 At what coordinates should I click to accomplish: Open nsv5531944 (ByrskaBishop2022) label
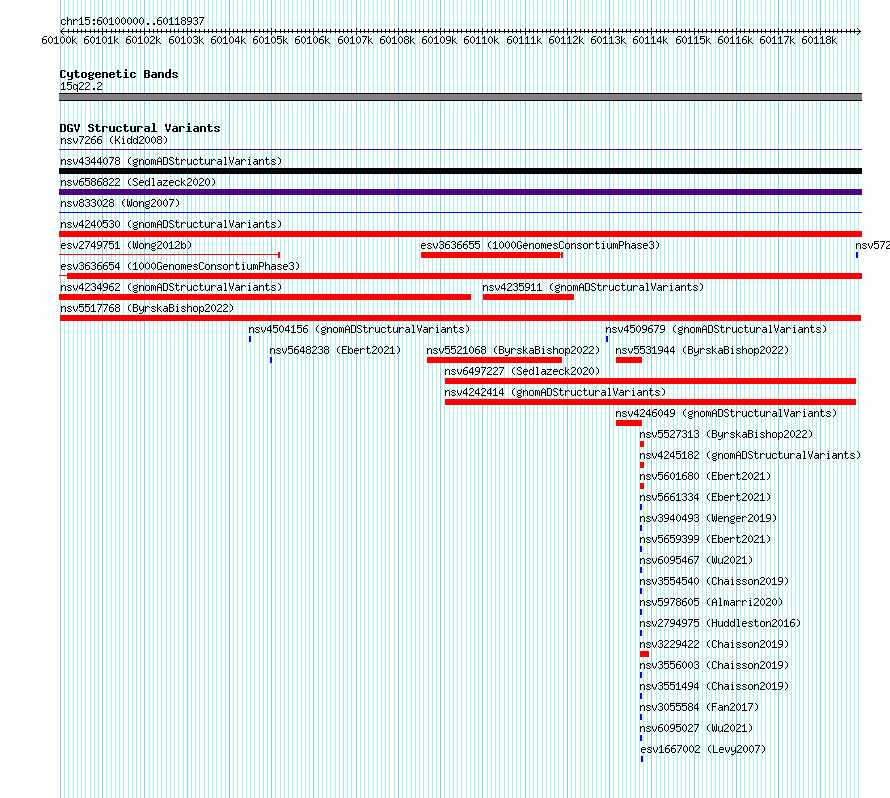[x=702, y=350]
